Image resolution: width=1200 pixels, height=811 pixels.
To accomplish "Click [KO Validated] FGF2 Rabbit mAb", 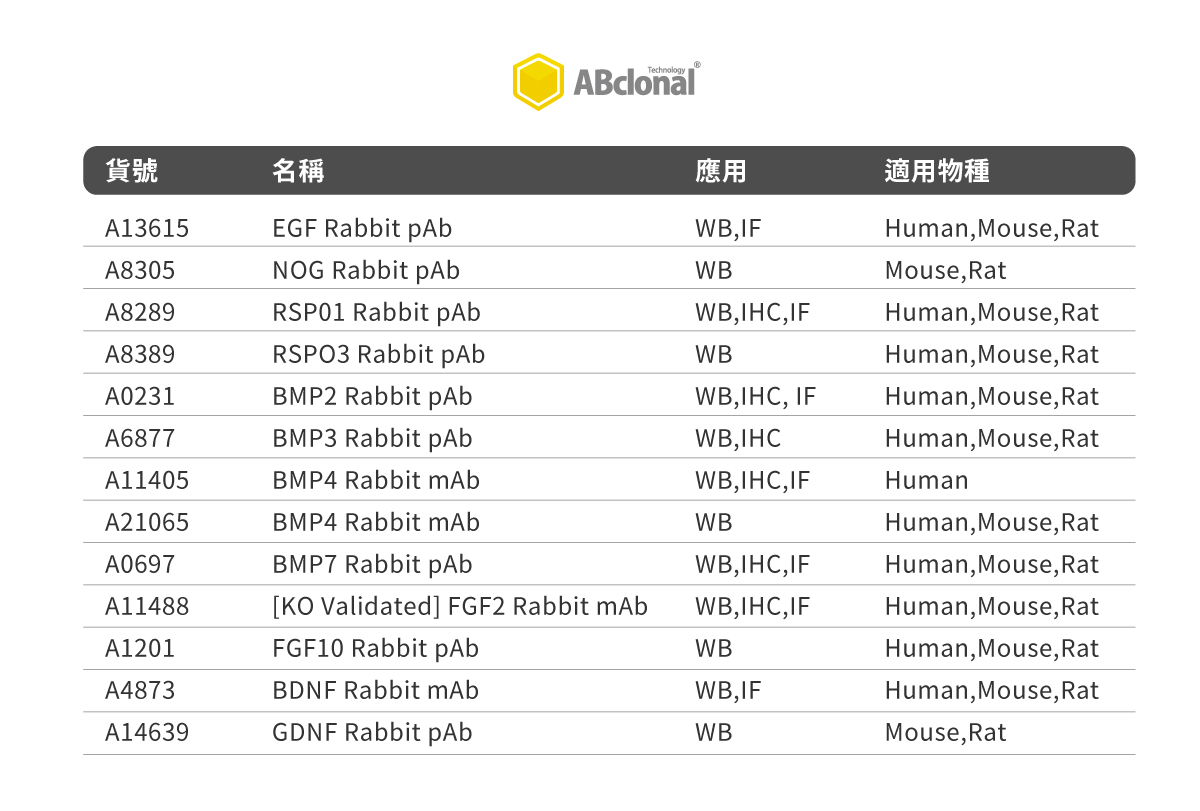I will tap(460, 607).
